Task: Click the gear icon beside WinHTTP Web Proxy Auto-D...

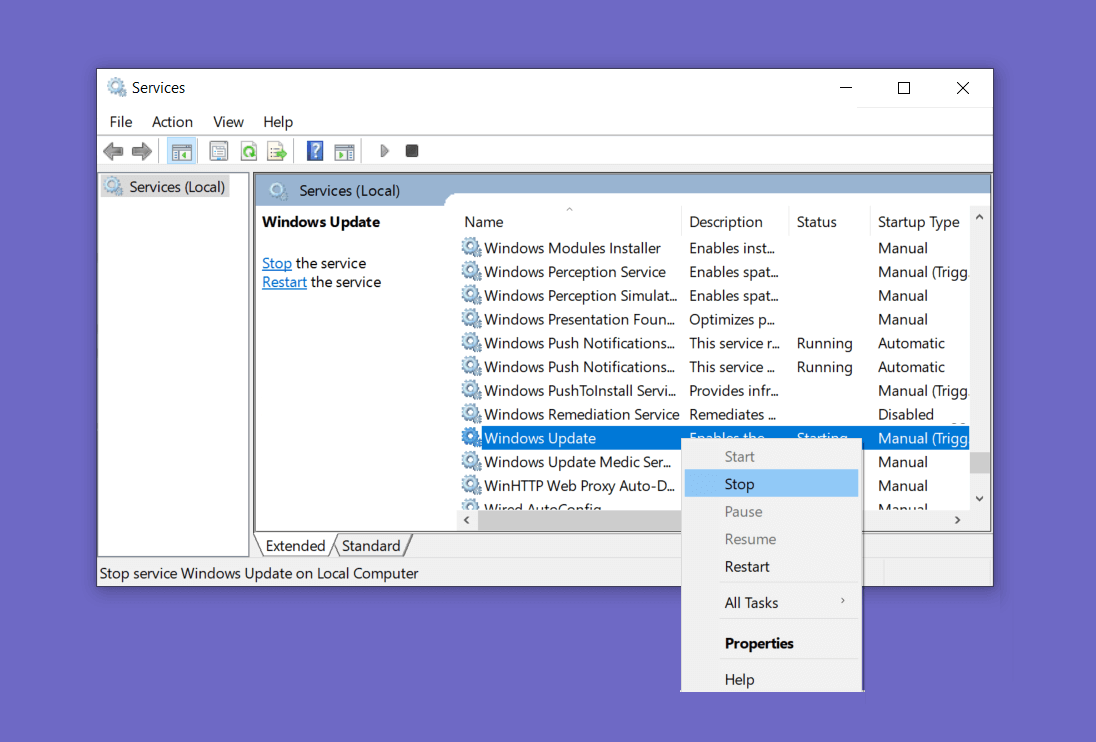Action: point(472,485)
